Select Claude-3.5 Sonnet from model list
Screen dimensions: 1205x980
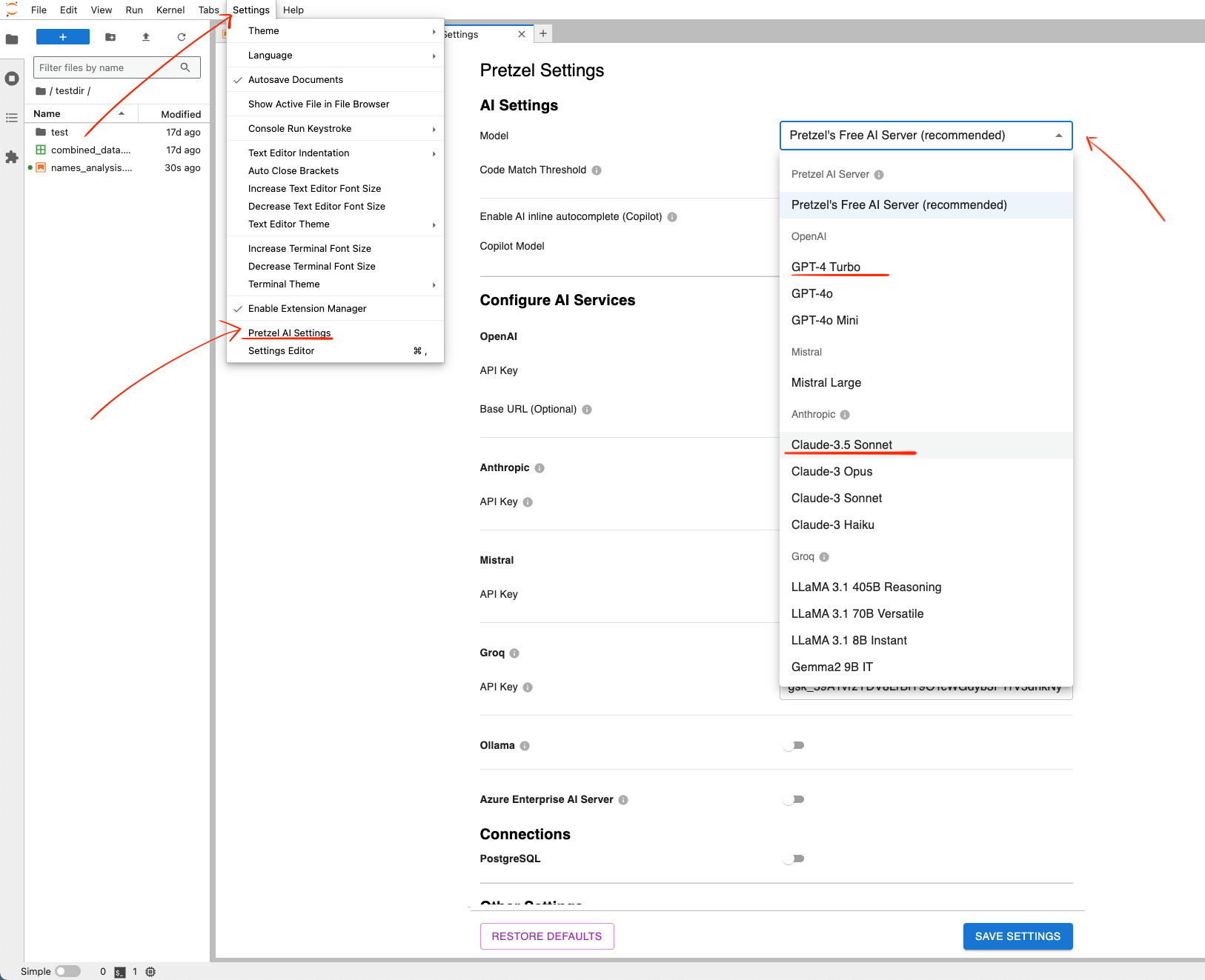click(x=842, y=445)
